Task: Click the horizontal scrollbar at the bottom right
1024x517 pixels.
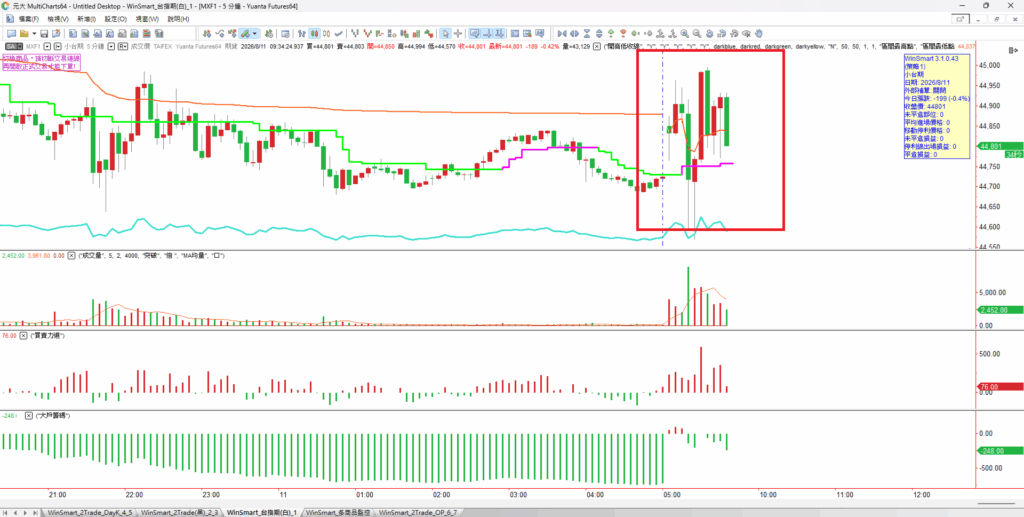Action: 997,504
